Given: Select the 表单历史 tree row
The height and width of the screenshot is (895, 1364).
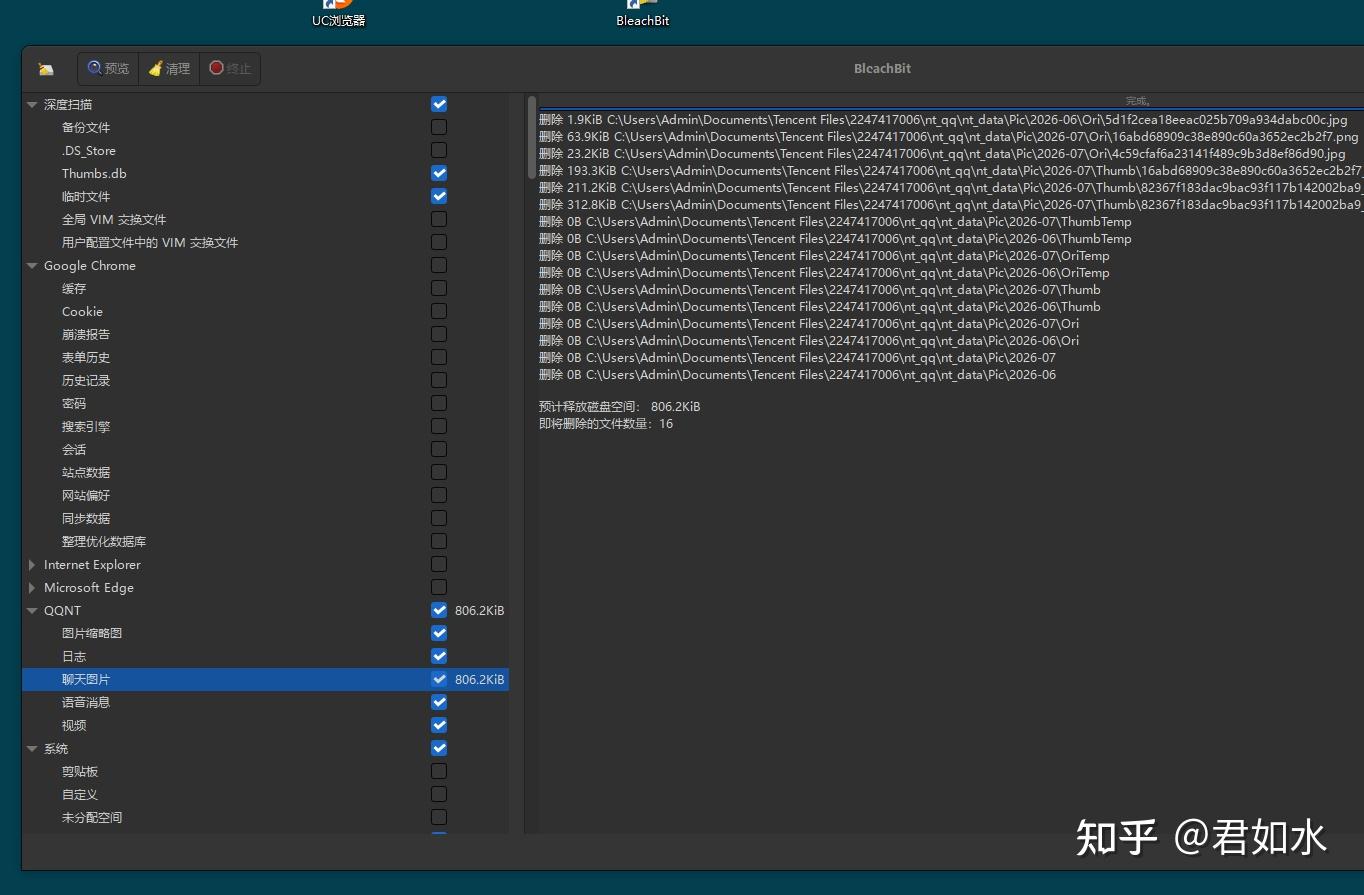Looking at the screenshot, I should [265, 358].
